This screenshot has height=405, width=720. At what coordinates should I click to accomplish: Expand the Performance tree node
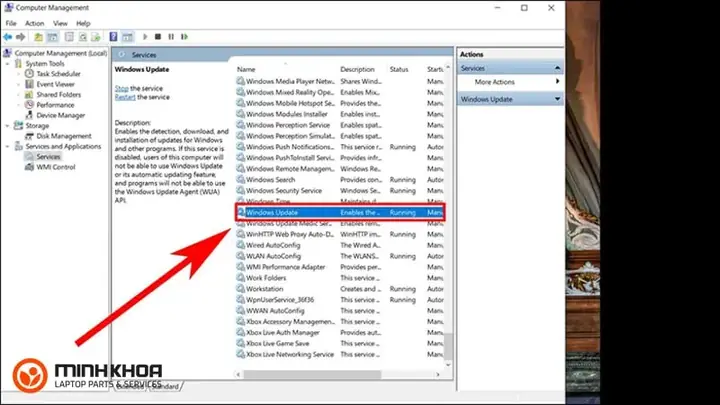pyautogui.click(x=18, y=105)
